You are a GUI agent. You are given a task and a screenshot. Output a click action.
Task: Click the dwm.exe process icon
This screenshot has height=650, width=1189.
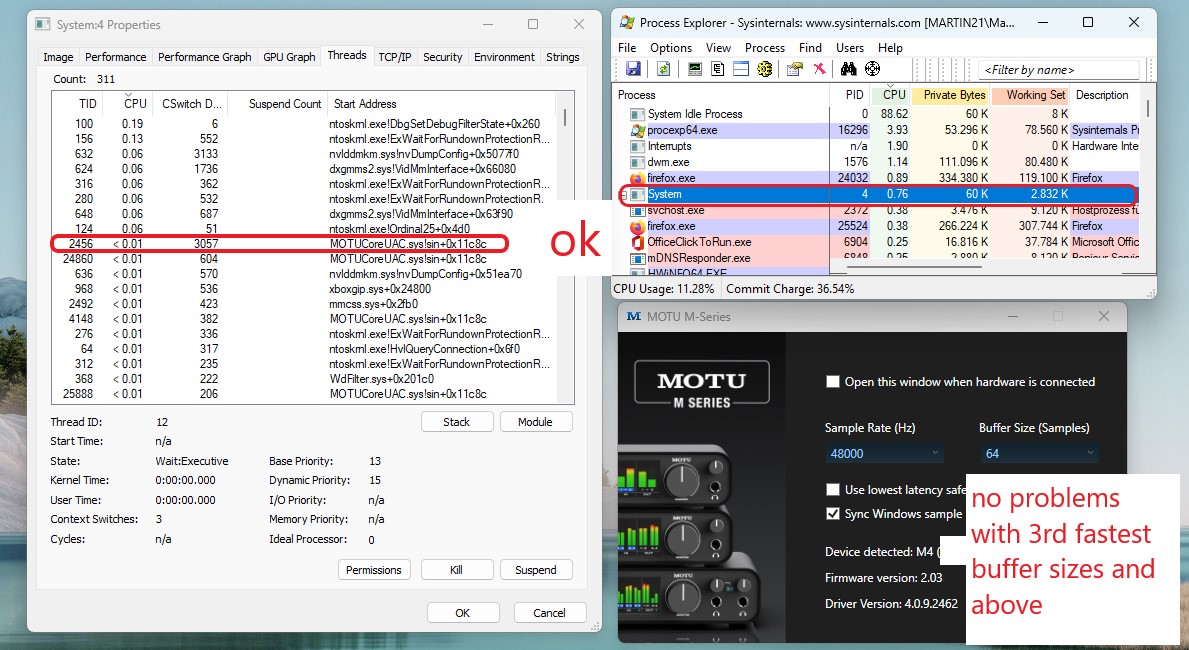(x=638, y=162)
